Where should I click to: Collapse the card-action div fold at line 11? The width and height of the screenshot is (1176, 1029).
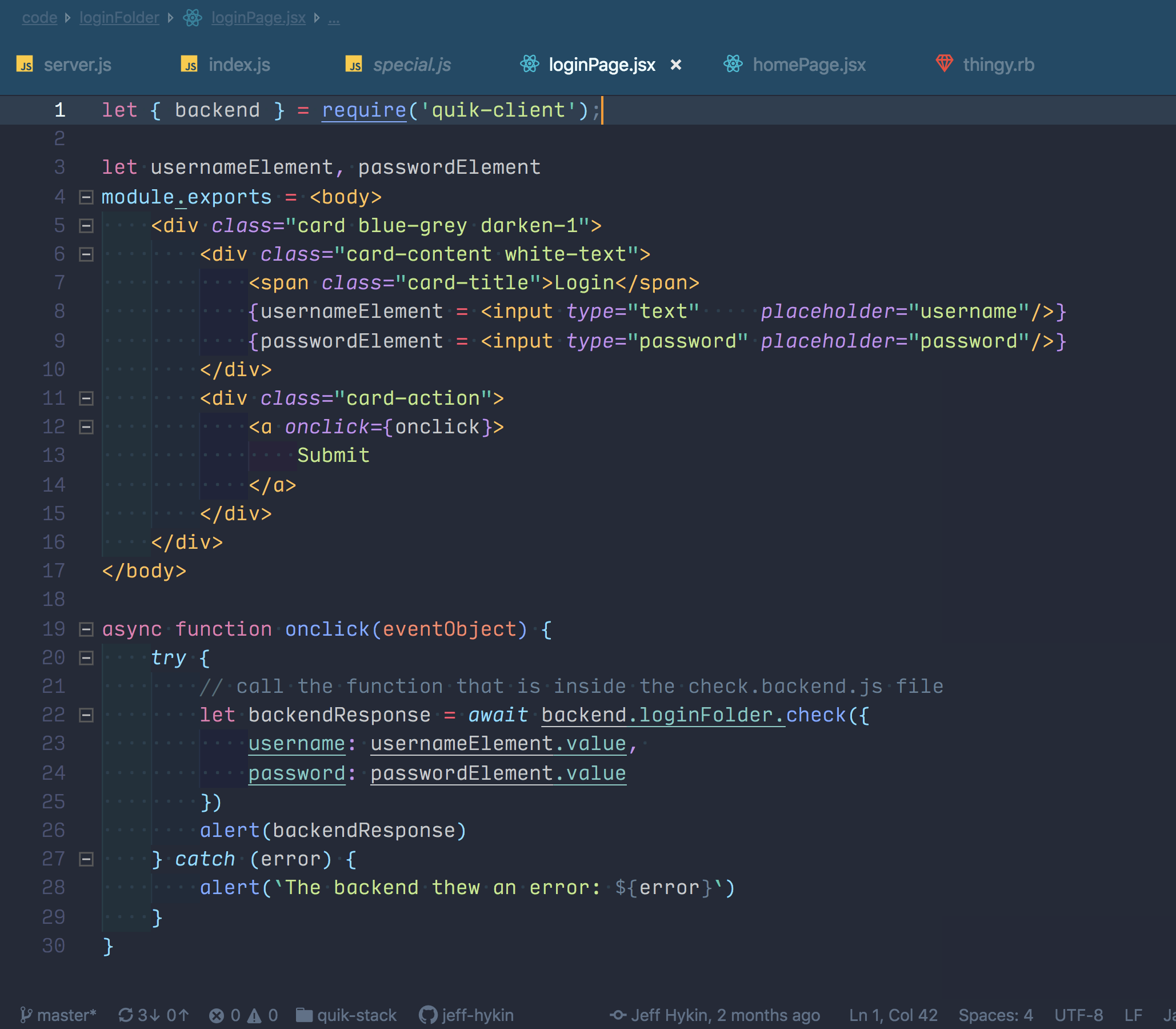[x=86, y=399]
